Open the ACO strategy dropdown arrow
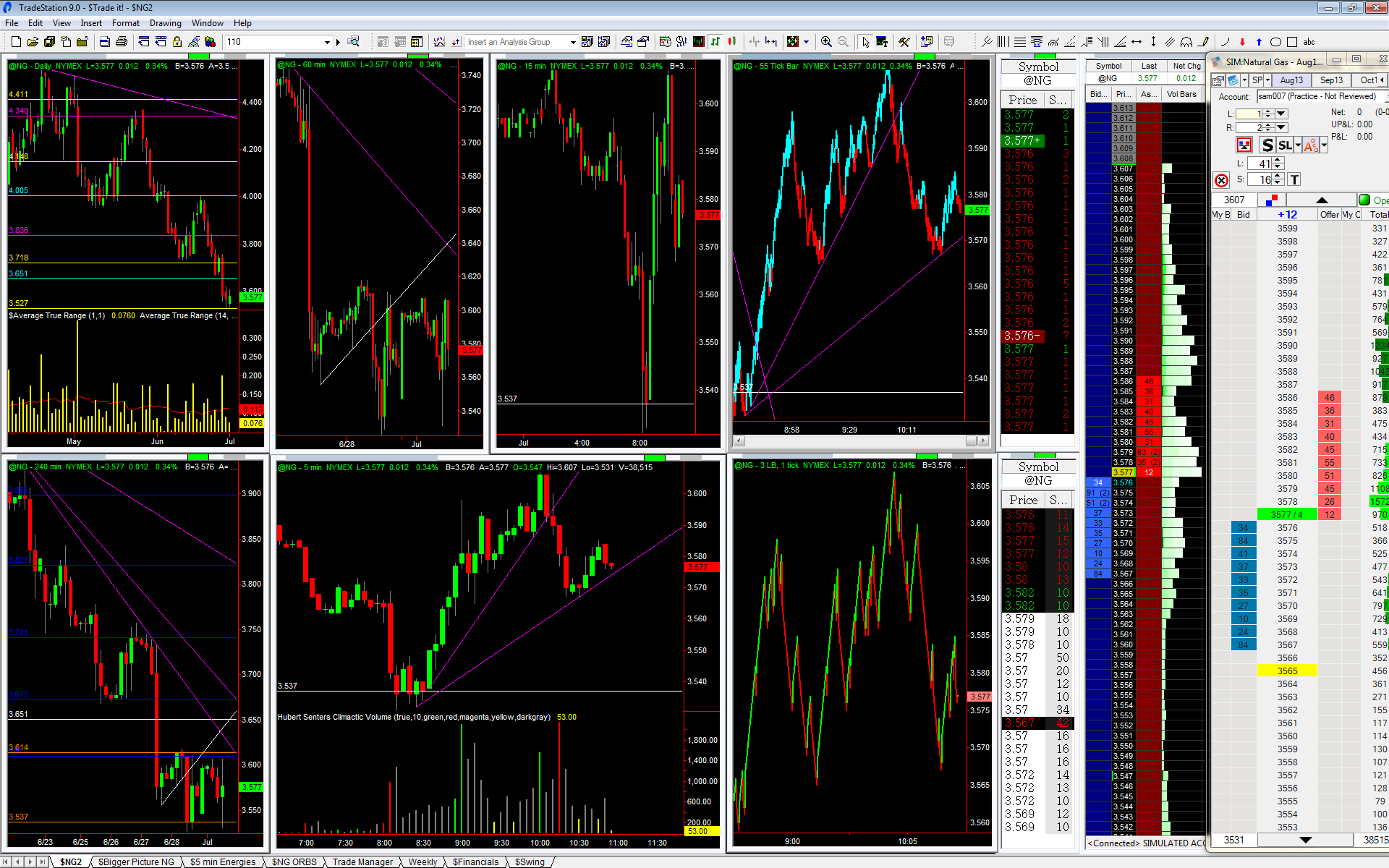This screenshot has height=868, width=1389. point(1324,145)
